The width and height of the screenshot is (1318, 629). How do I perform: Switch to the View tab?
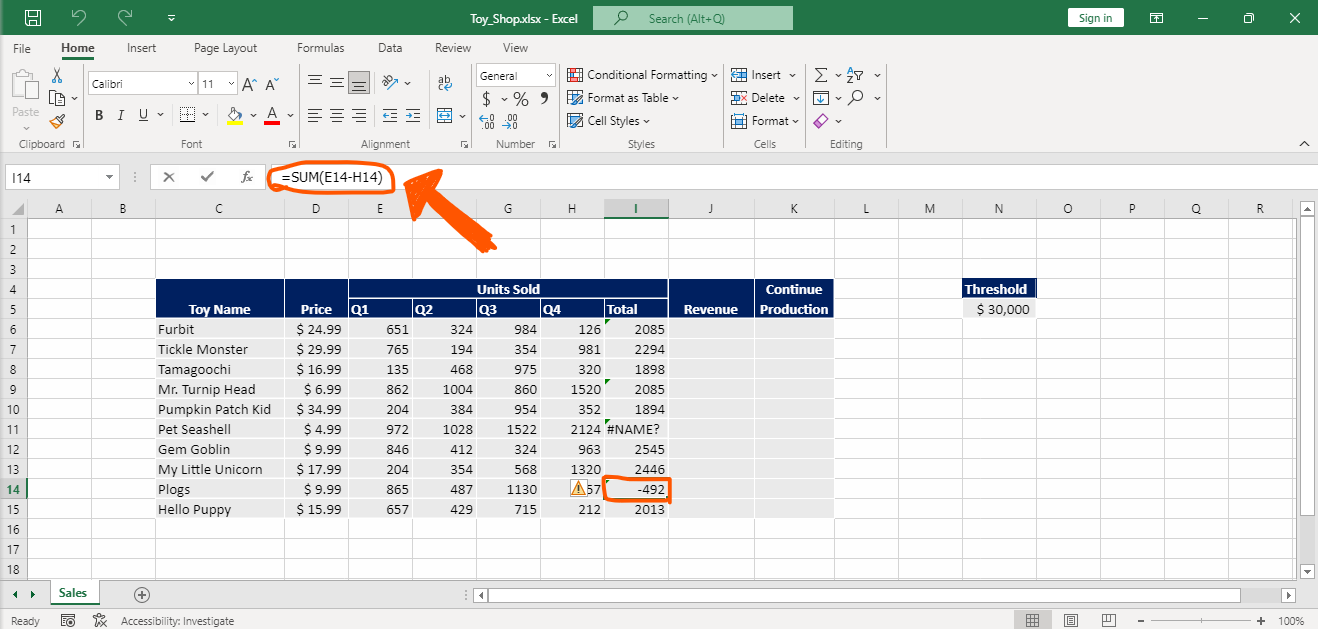point(515,48)
